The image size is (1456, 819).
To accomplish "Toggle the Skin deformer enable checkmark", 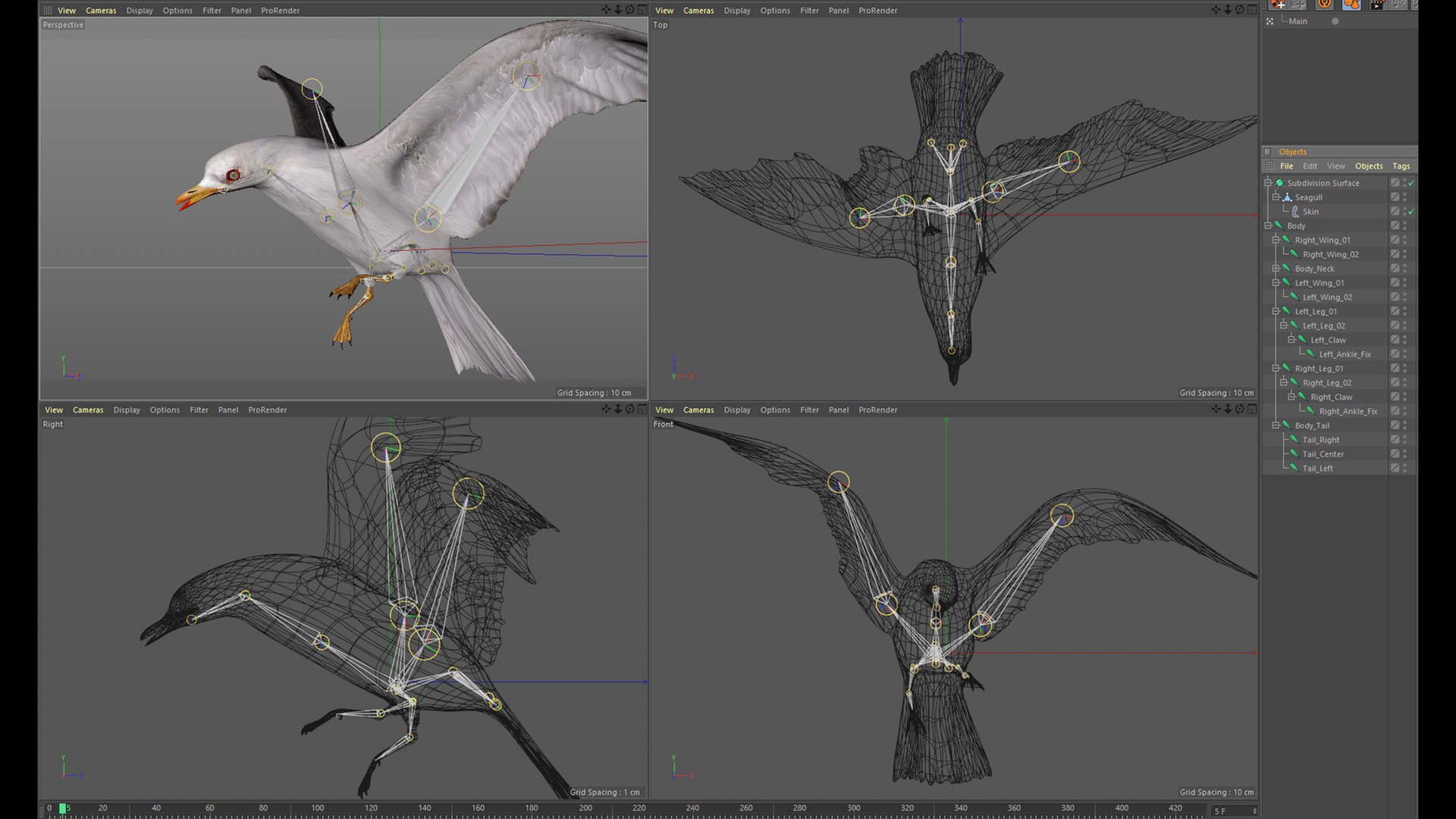I will (1411, 212).
